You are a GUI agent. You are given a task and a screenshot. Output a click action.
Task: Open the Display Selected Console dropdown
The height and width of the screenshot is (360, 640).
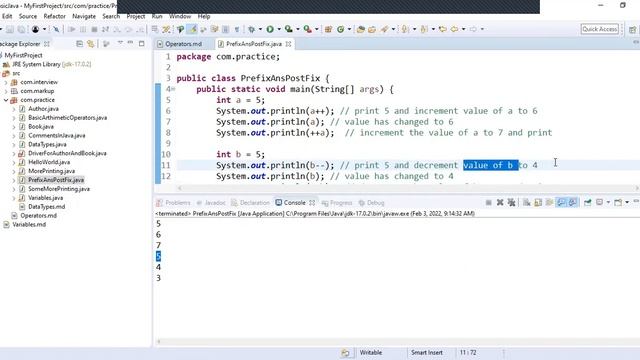pyautogui.click(x=608, y=202)
